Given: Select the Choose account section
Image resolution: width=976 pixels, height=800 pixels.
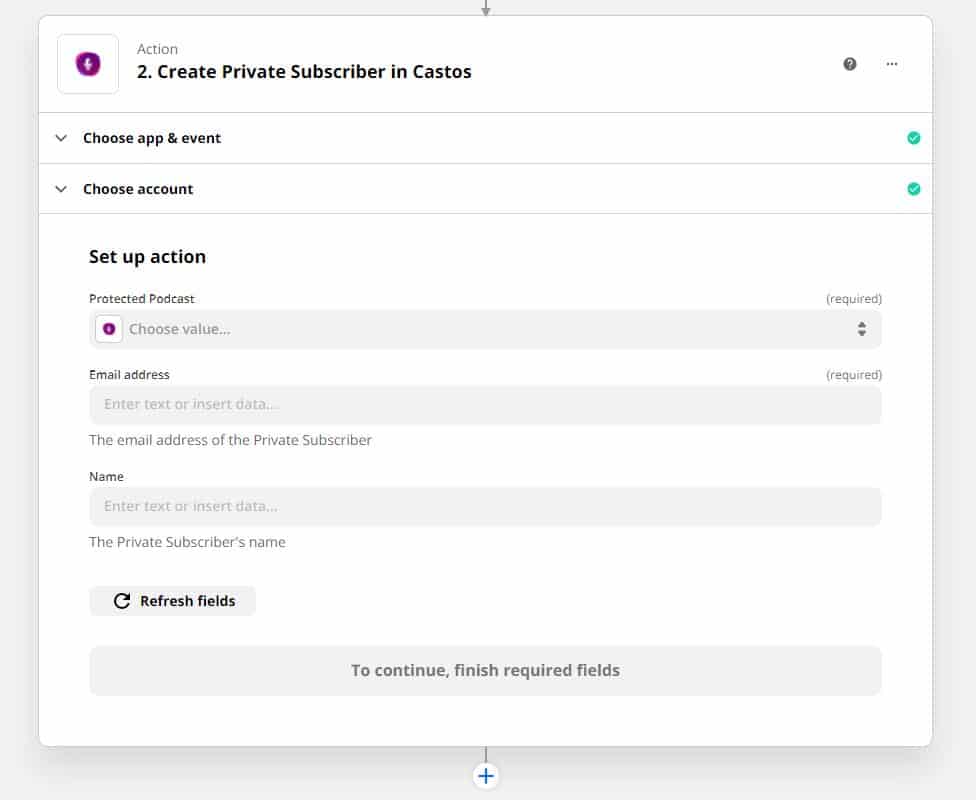Looking at the screenshot, I should tap(486, 189).
